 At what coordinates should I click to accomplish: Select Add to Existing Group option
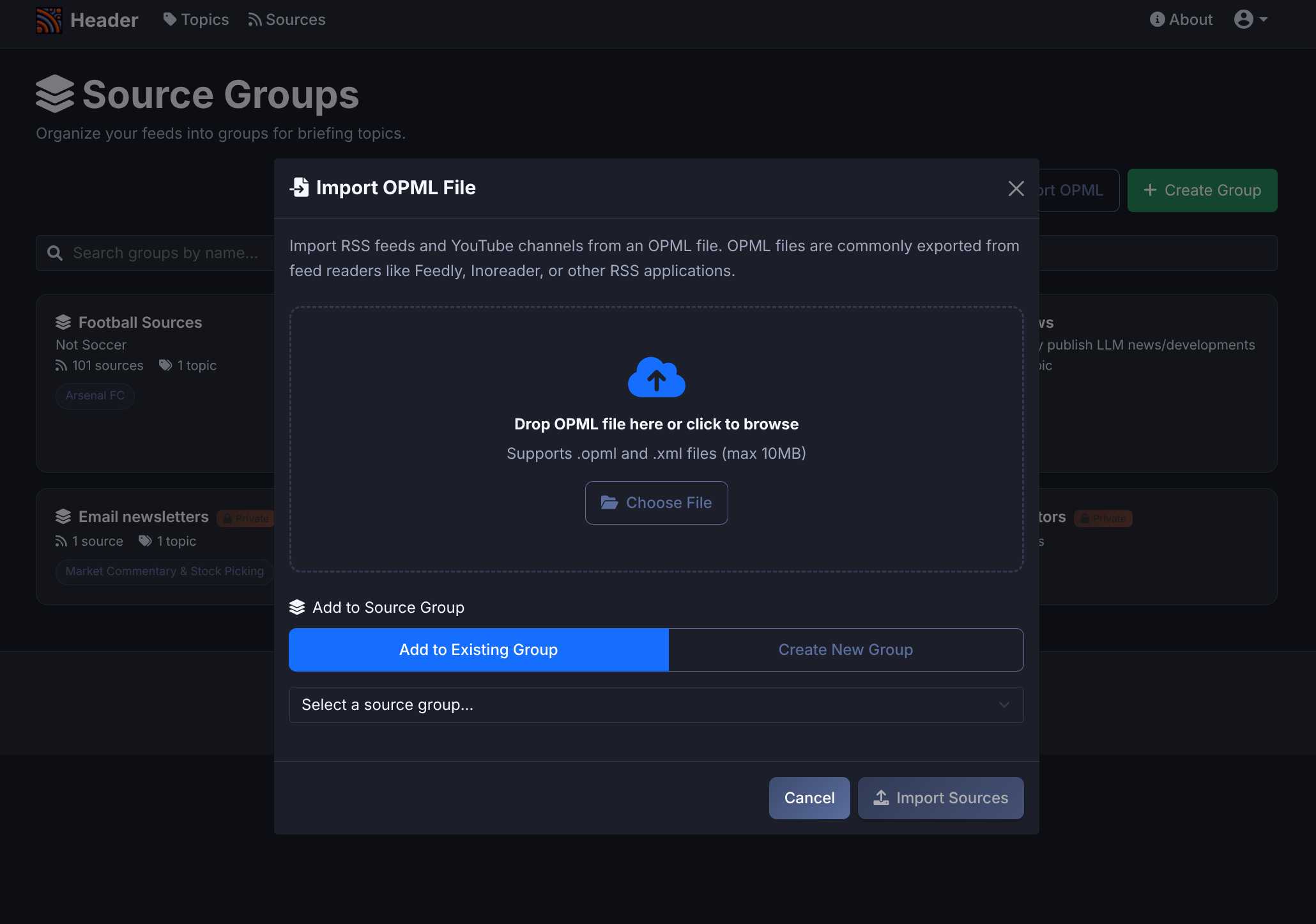click(x=478, y=650)
